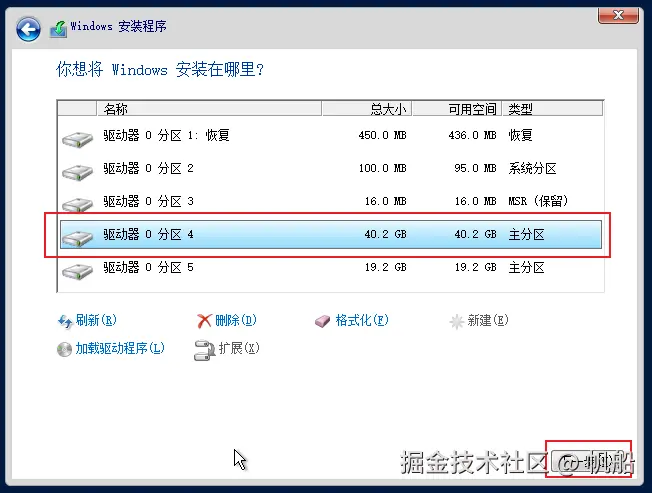The image size is (652, 493).
Task: Click the red X delete icon
Action: (x=204, y=321)
